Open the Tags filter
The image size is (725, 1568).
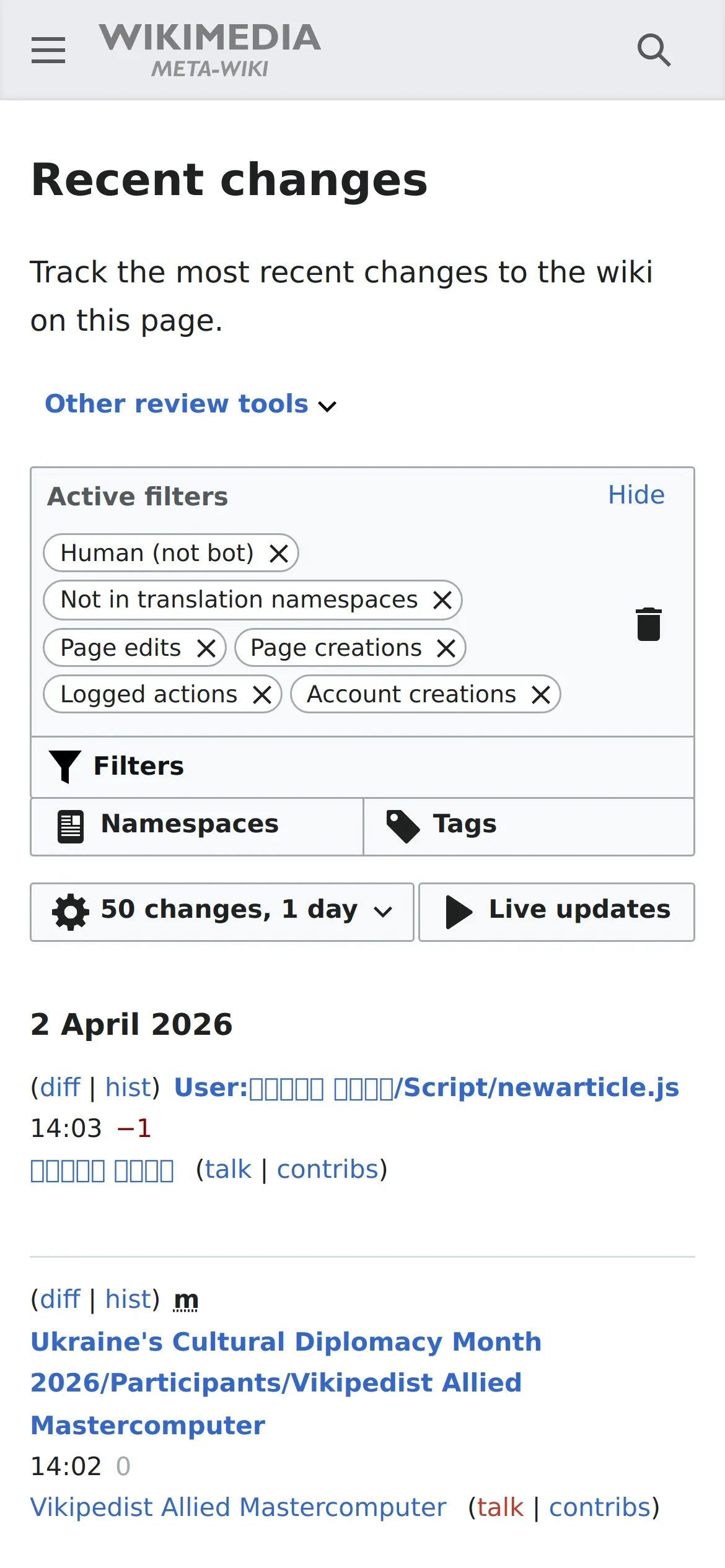529,826
